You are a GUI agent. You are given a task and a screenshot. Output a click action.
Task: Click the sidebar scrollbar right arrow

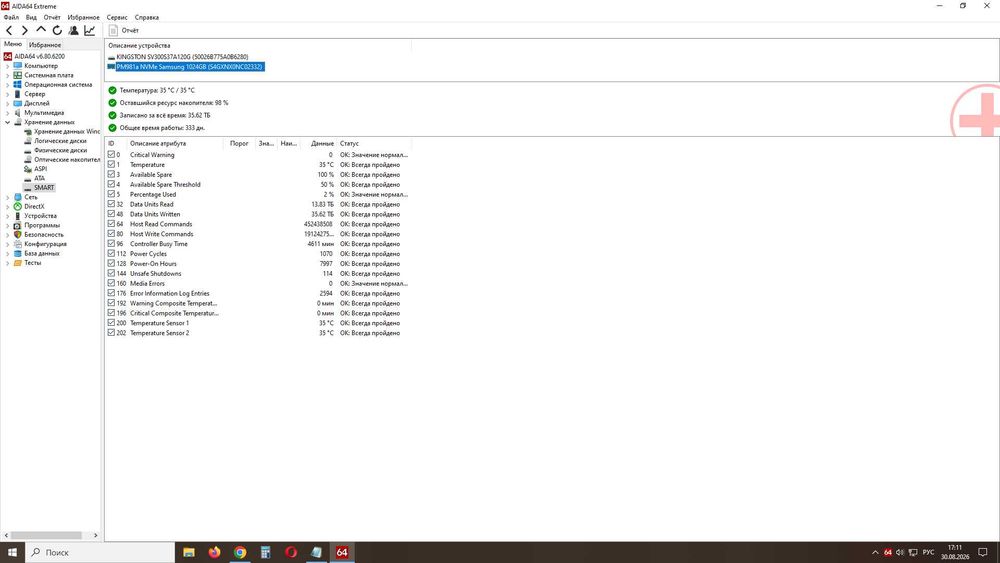click(96, 536)
